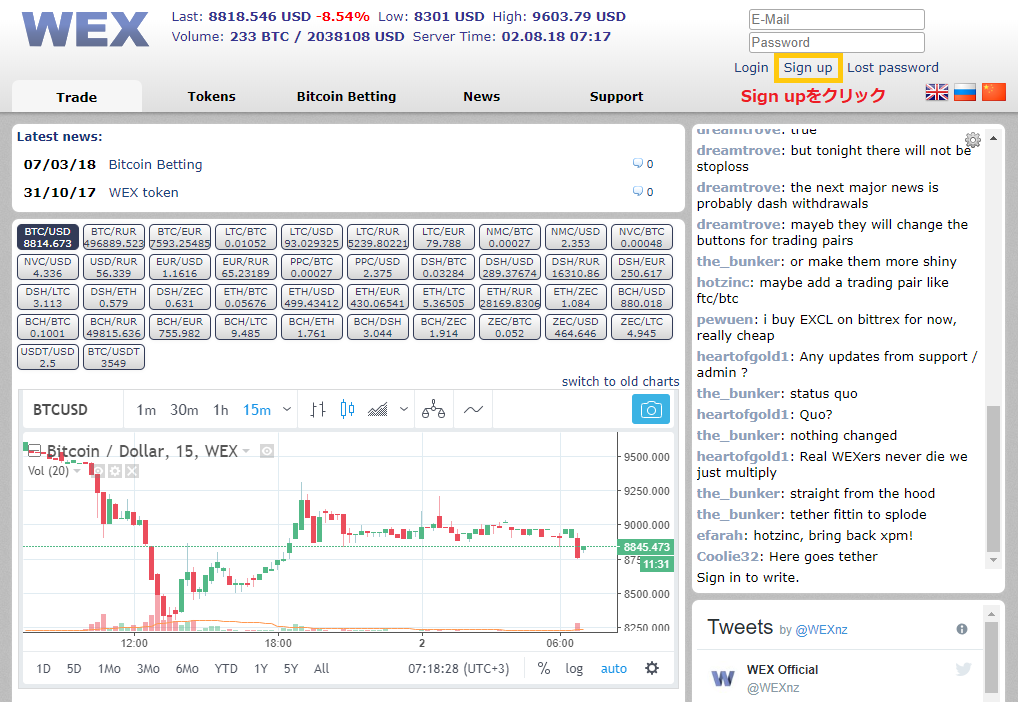Screen dimensions: 1018x702
Task: Toggle Bitcoin / Dollar series visibility eye
Action: point(267,451)
